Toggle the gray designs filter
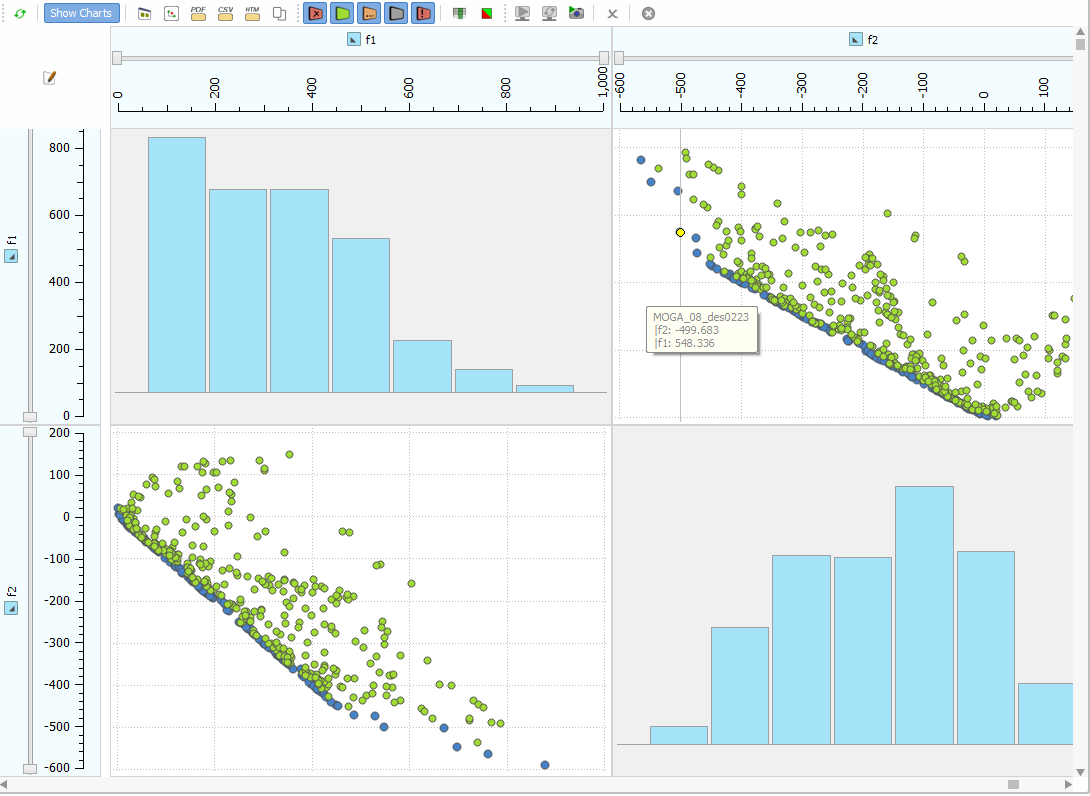The width and height of the screenshot is (1090, 796). pos(396,13)
